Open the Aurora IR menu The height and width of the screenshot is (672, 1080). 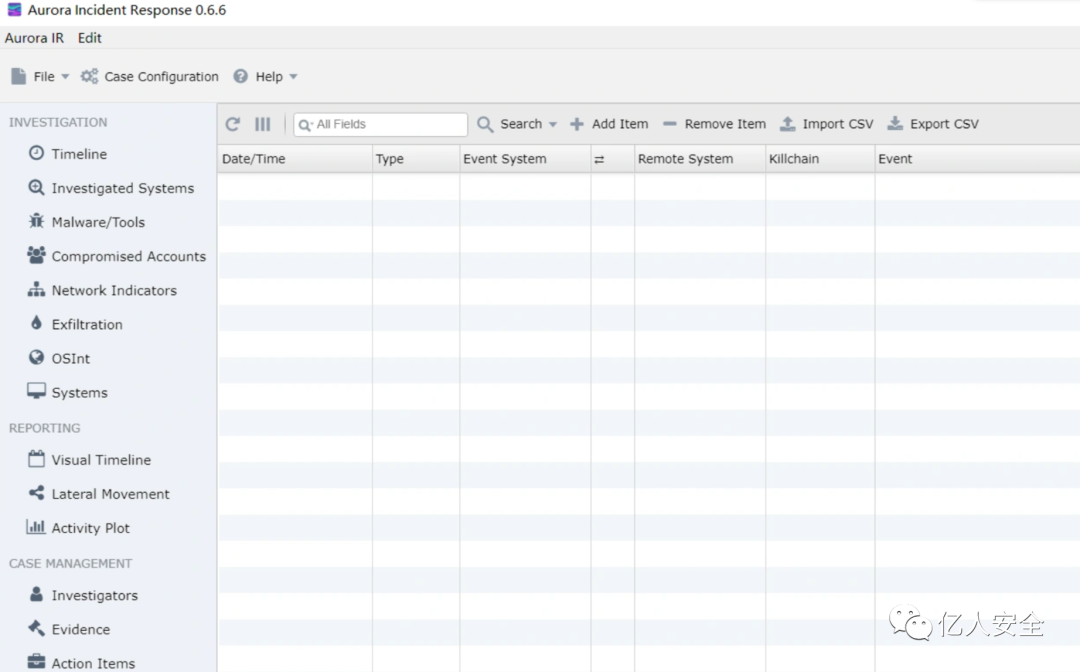coord(34,38)
